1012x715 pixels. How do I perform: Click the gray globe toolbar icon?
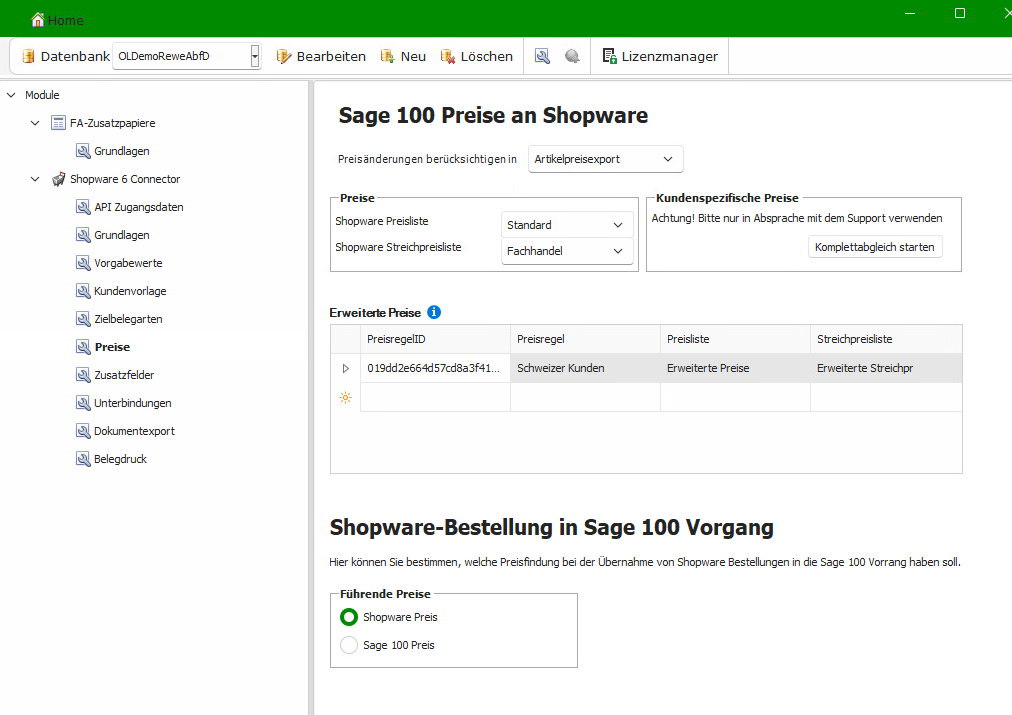point(572,56)
